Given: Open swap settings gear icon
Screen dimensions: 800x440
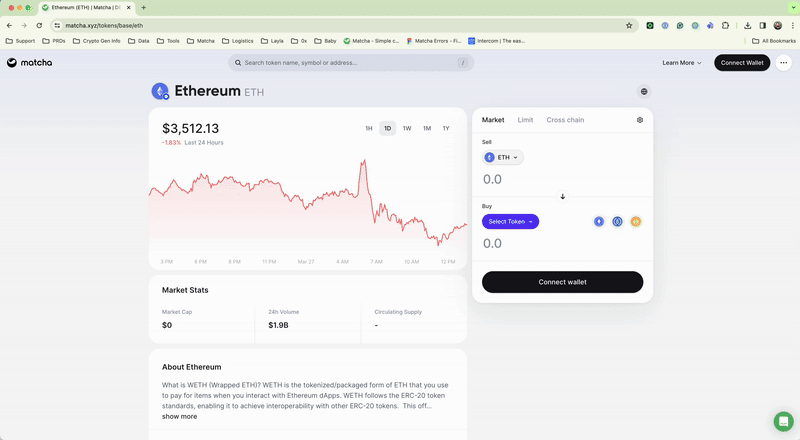Looking at the screenshot, I should click(640, 120).
